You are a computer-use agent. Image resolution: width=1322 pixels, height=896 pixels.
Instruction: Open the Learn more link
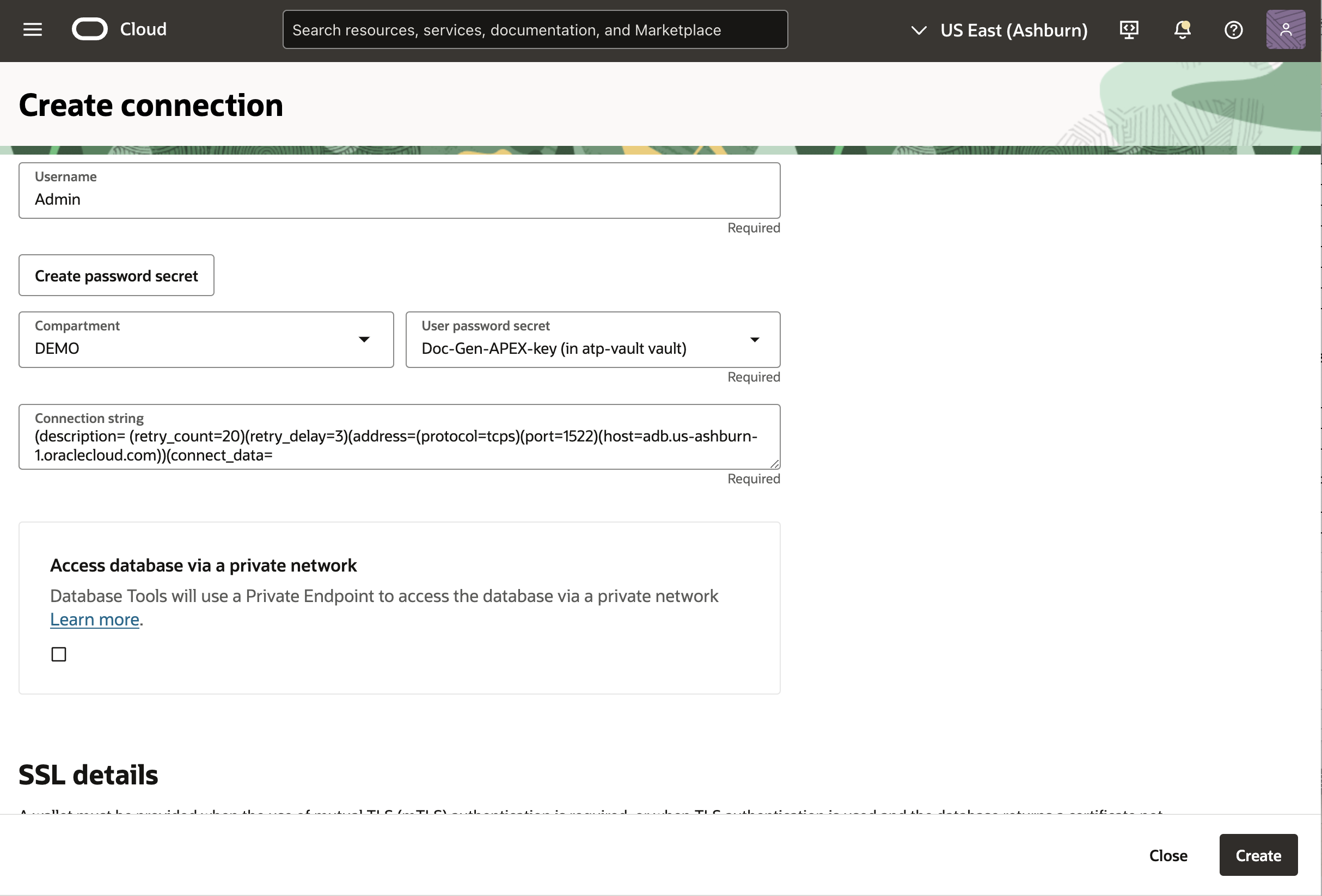click(x=94, y=619)
